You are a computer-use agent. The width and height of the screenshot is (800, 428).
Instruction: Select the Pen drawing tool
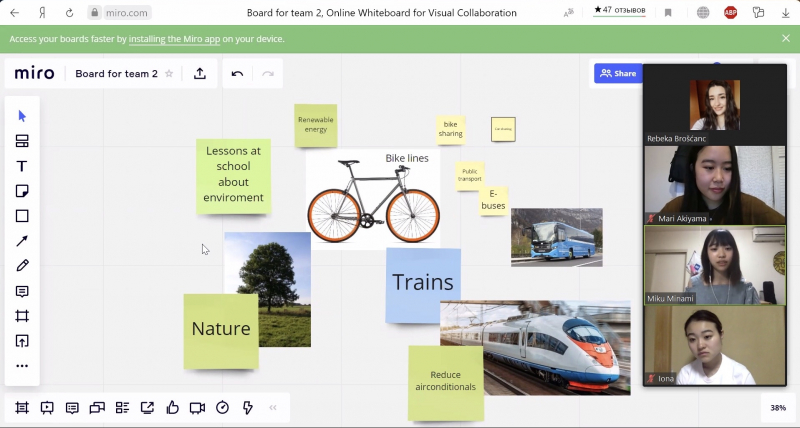coord(22,266)
